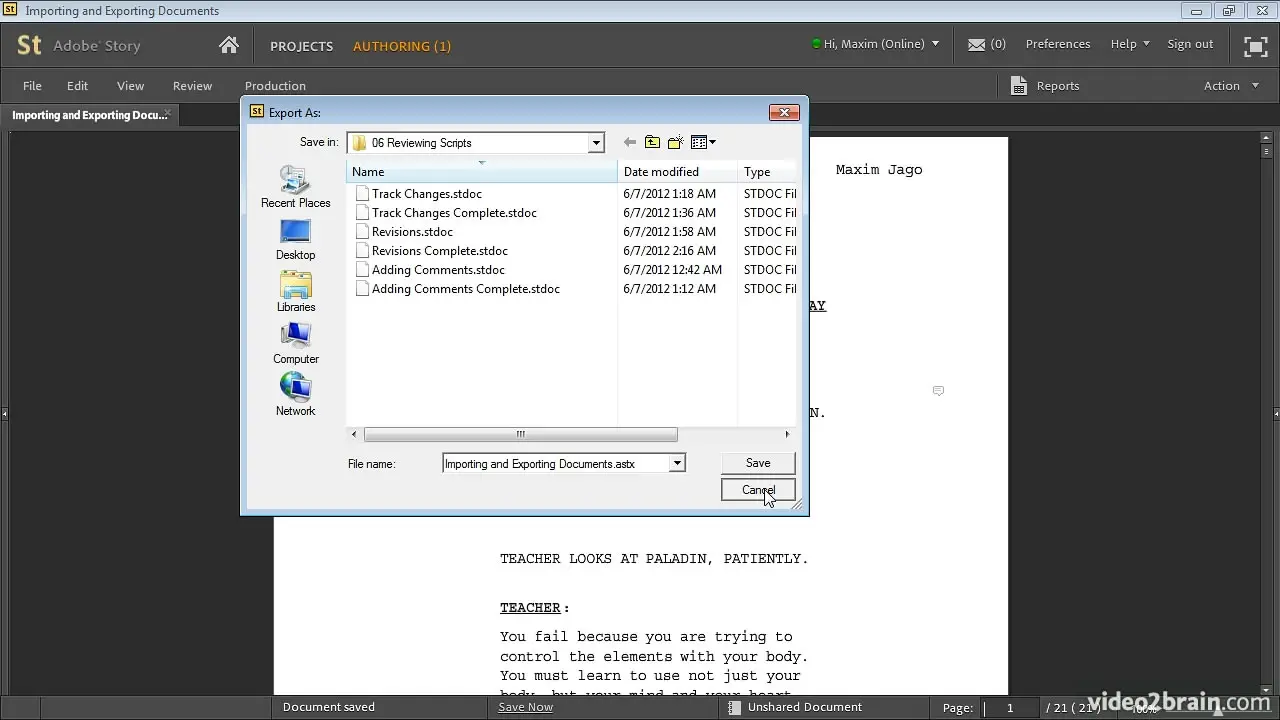1280x720 pixels.
Task: Open the Reports document icon
Action: pos(1019,86)
